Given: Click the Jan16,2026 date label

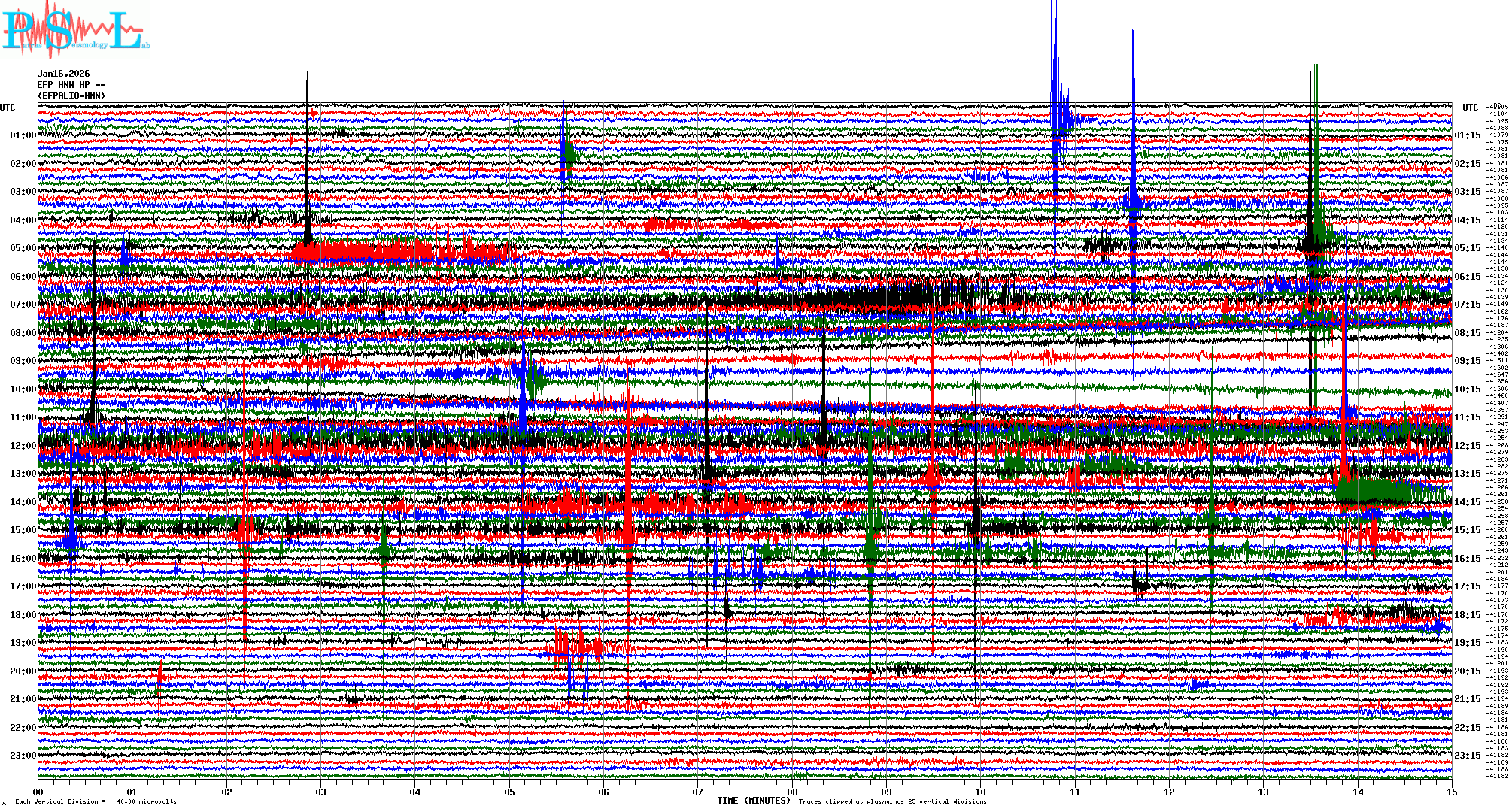Looking at the screenshot, I should coord(63,74).
